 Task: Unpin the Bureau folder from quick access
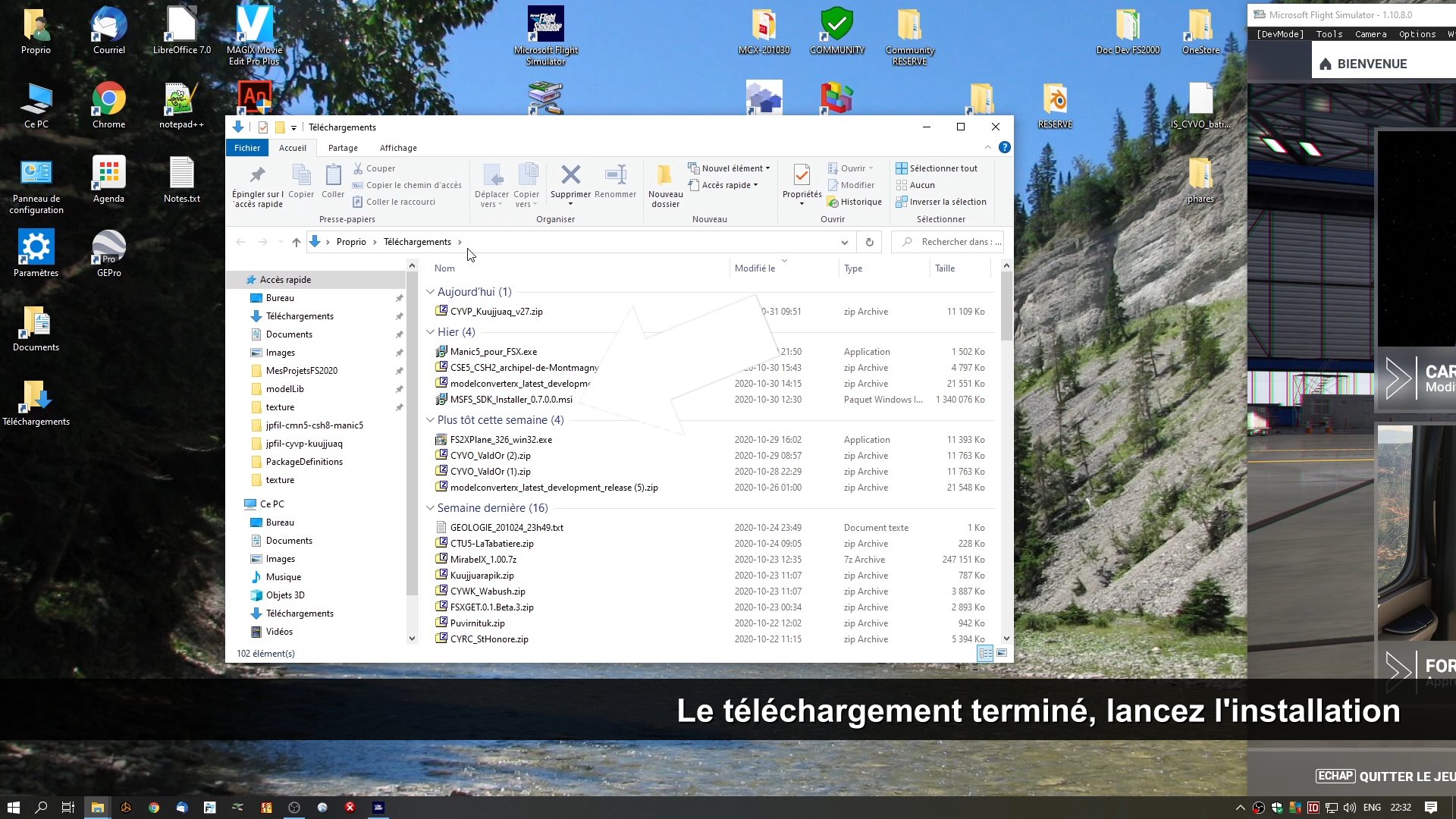tap(399, 298)
